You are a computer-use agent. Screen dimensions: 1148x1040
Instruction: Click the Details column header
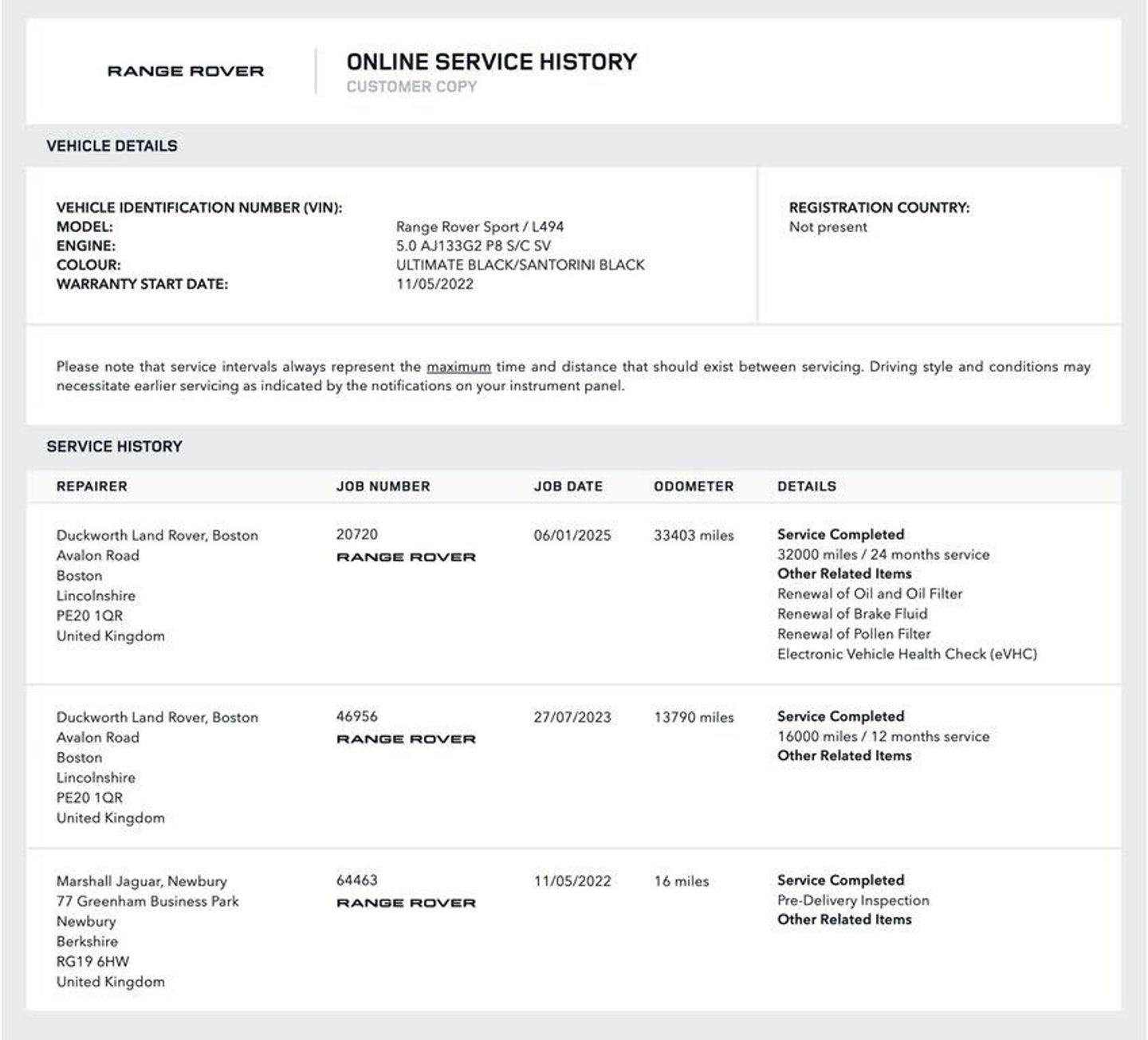coord(807,487)
